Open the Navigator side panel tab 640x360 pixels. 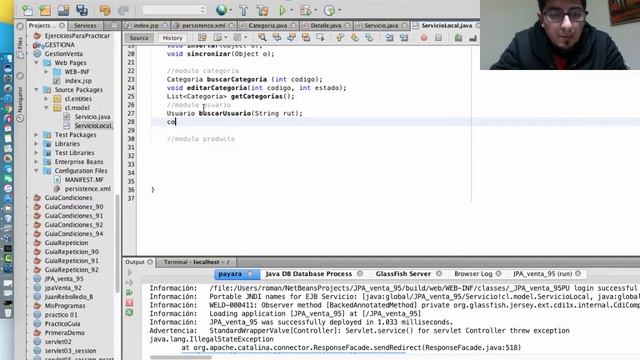click(20, 100)
